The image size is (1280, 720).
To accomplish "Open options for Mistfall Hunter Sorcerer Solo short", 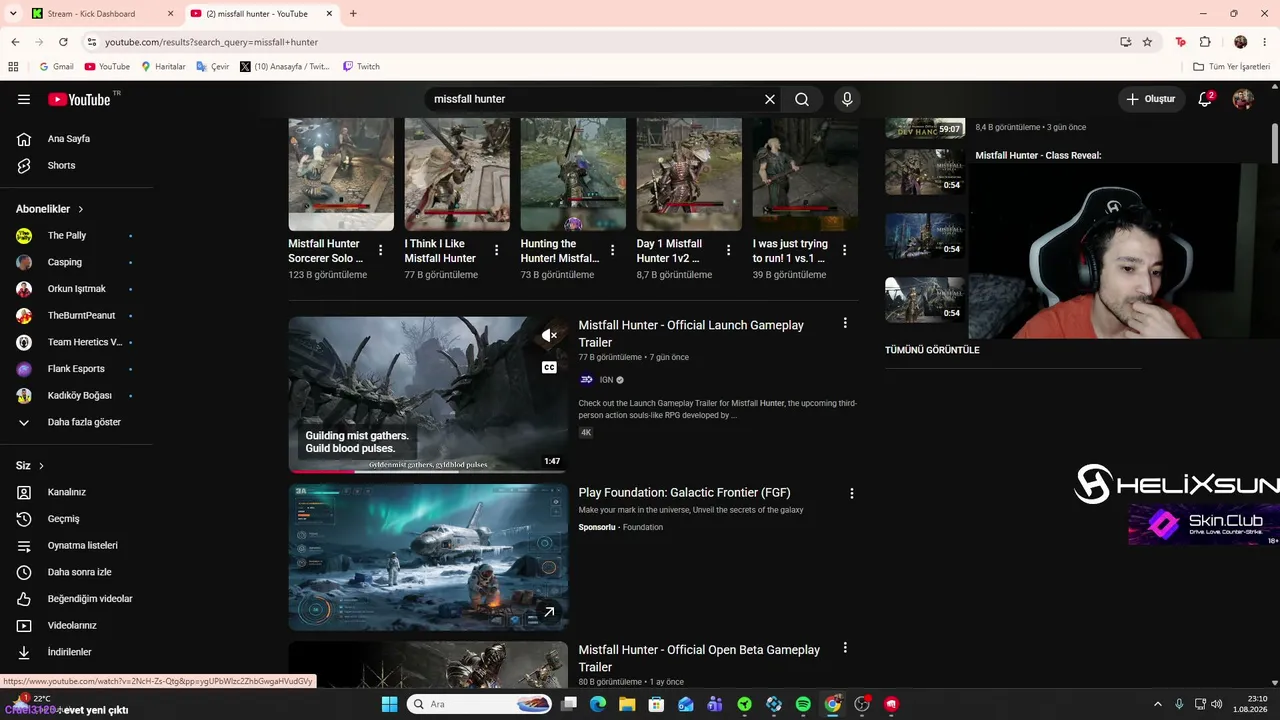I will pos(381,250).
